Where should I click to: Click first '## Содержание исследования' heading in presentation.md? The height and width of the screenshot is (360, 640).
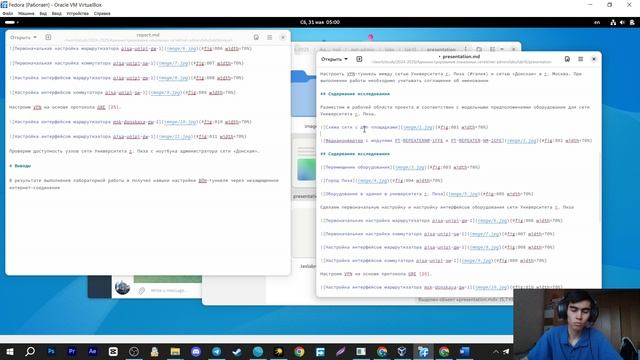pyautogui.click(x=355, y=94)
